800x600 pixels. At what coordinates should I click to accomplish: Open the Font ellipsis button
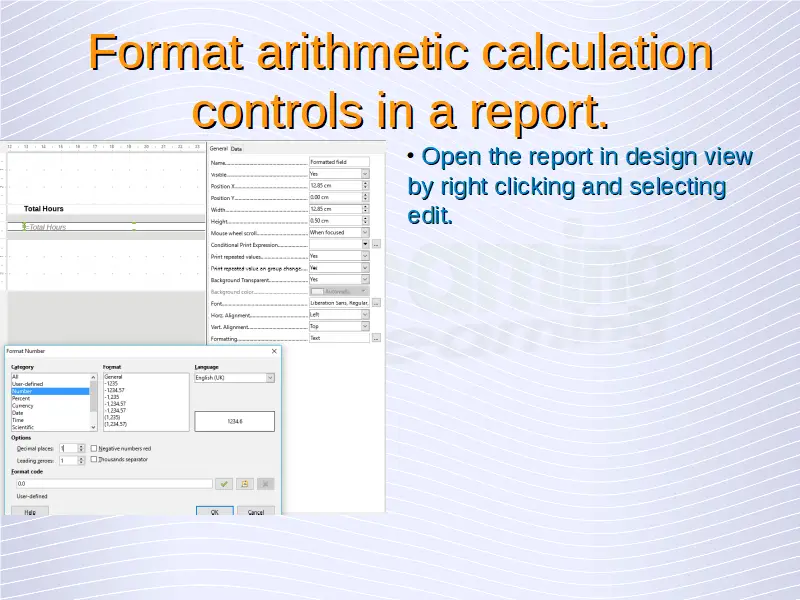376,303
